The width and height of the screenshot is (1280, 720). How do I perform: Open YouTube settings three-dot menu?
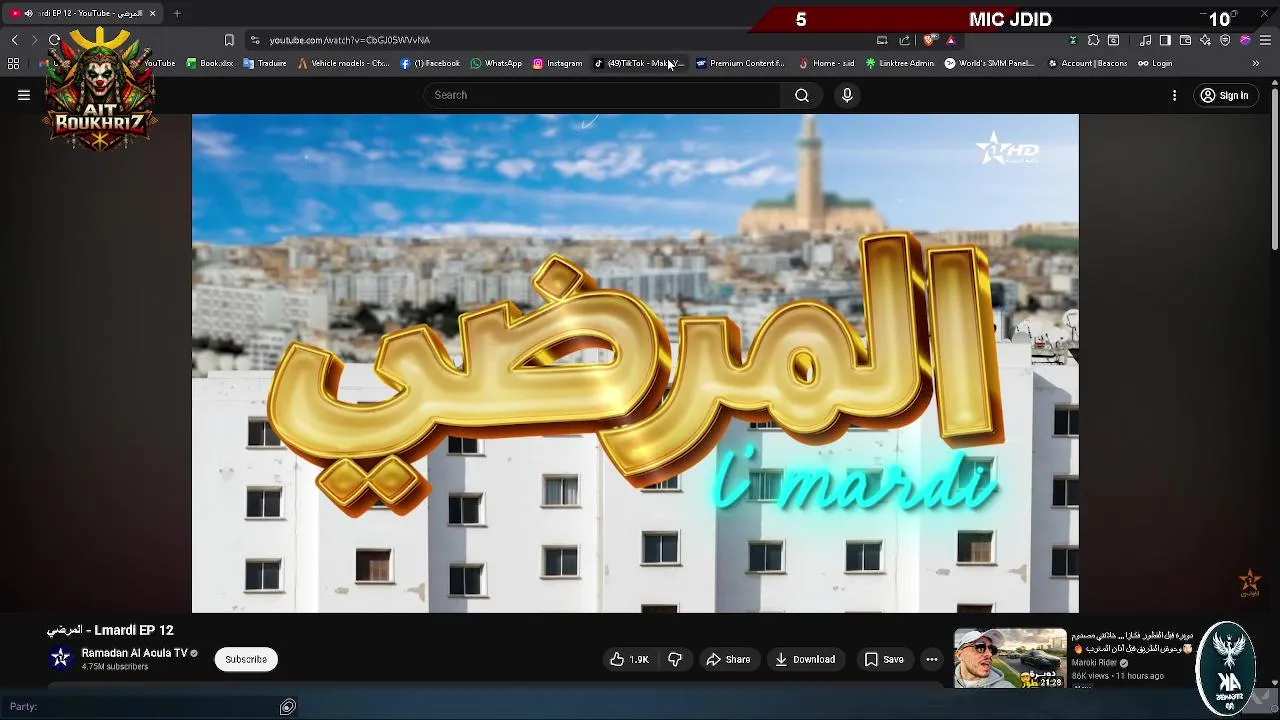pos(1175,95)
